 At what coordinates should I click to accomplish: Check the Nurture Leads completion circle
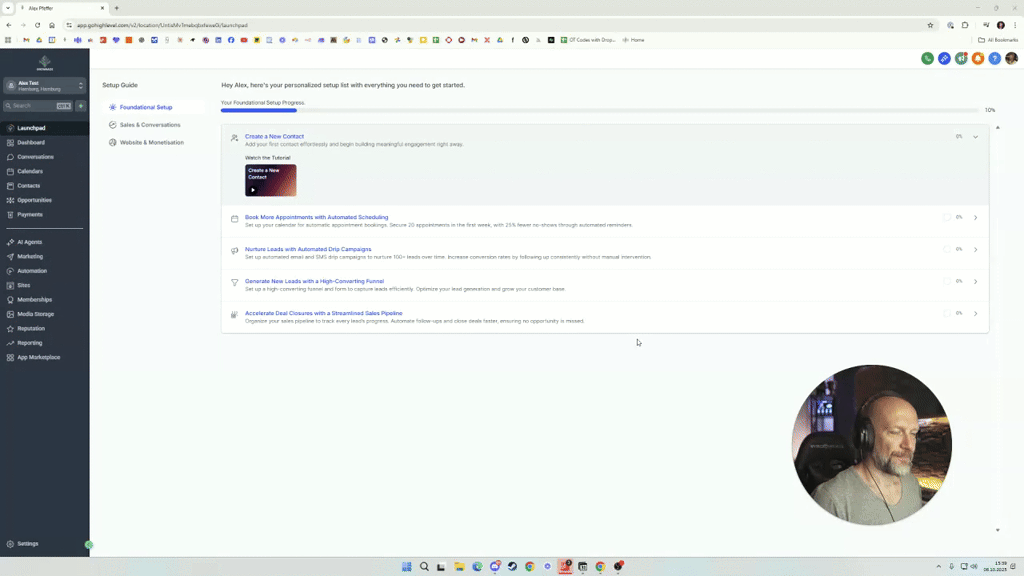coord(947,249)
